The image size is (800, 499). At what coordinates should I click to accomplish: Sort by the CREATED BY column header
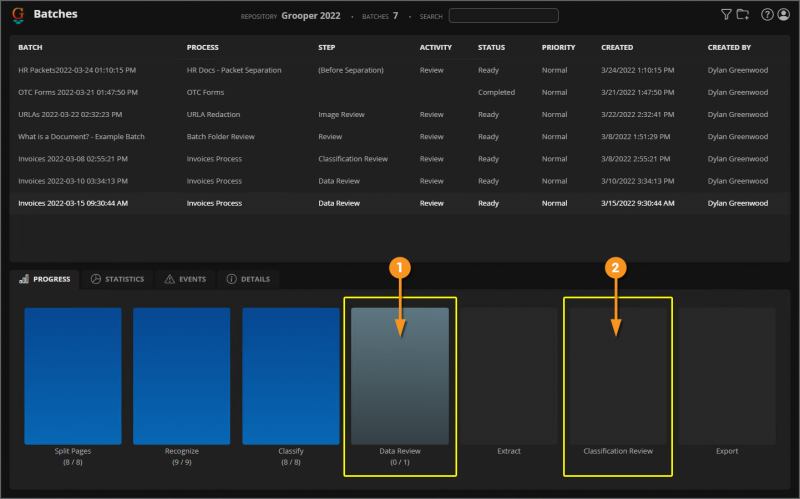pyautogui.click(x=729, y=47)
